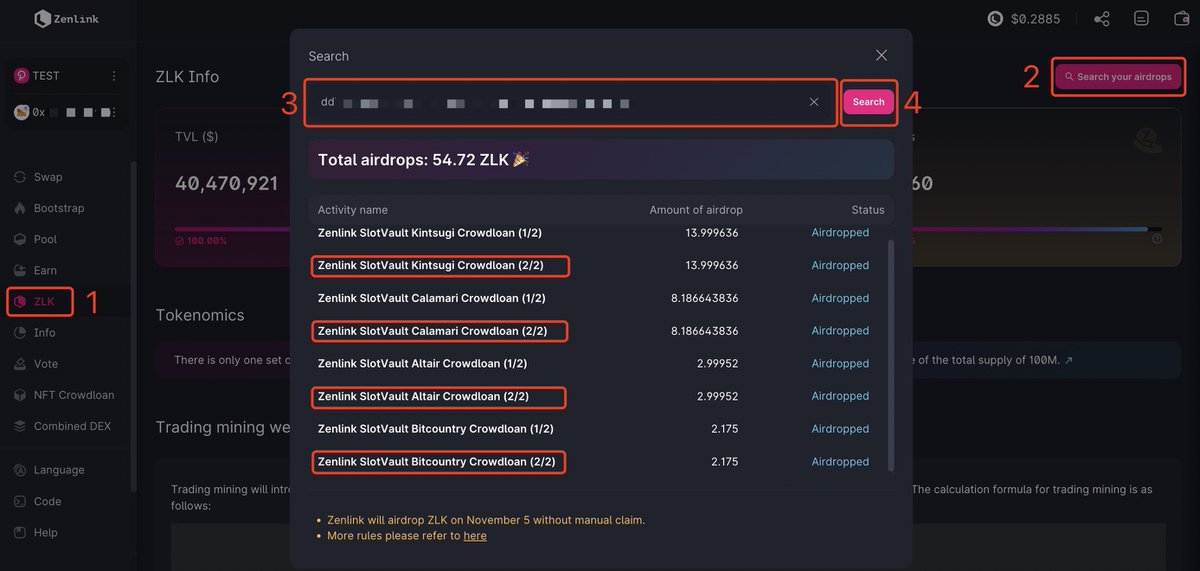Click the 'here' rules link
1200x571 pixels.
click(x=475, y=536)
